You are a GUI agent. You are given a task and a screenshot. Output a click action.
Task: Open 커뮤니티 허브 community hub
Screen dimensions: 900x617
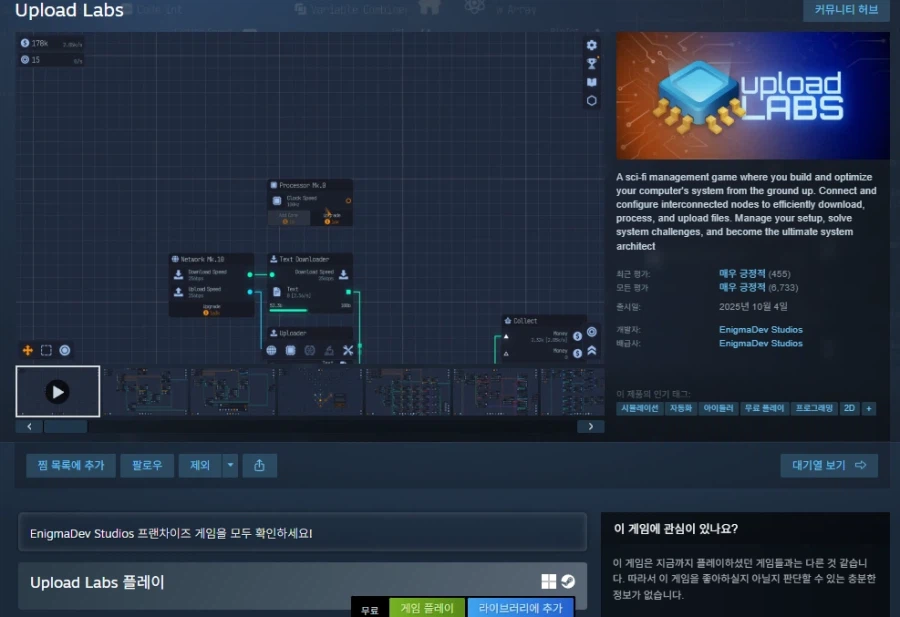pyautogui.click(x=846, y=10)
